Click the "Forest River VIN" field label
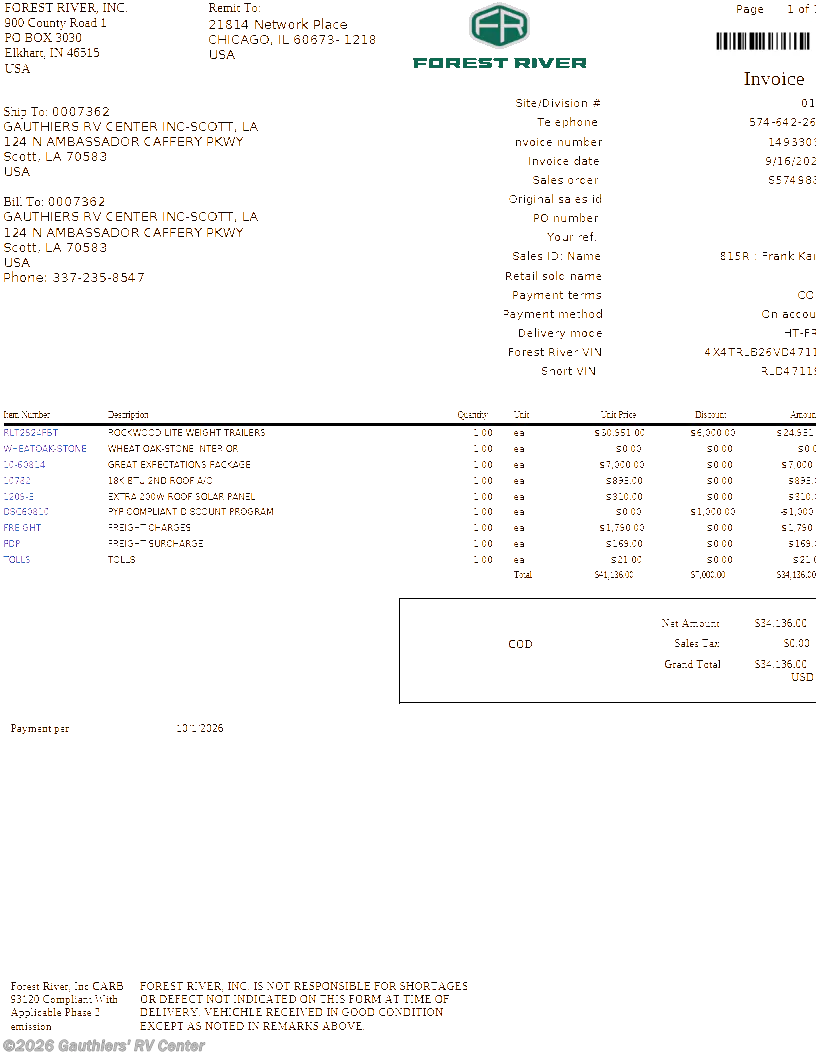 [x=555, y=352]
